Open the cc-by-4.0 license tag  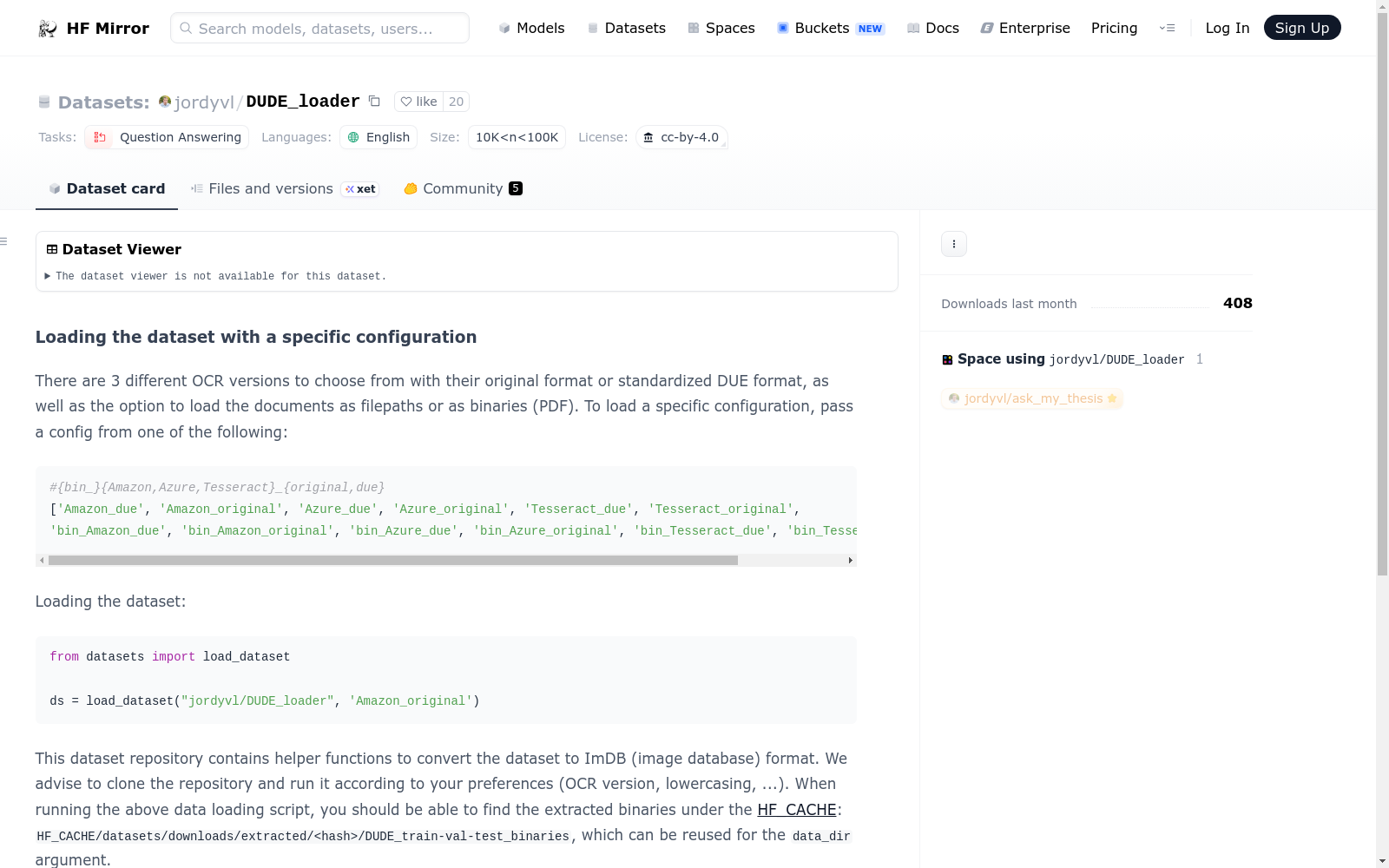coord(681,137)
